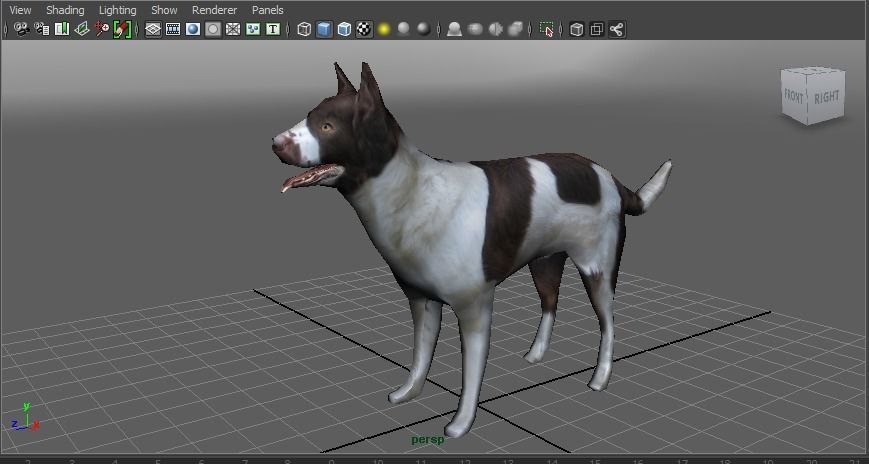The image size is (869, 464).
Task: Toggle the Resolution Gate sphere icon
Action: click(193, 29)
